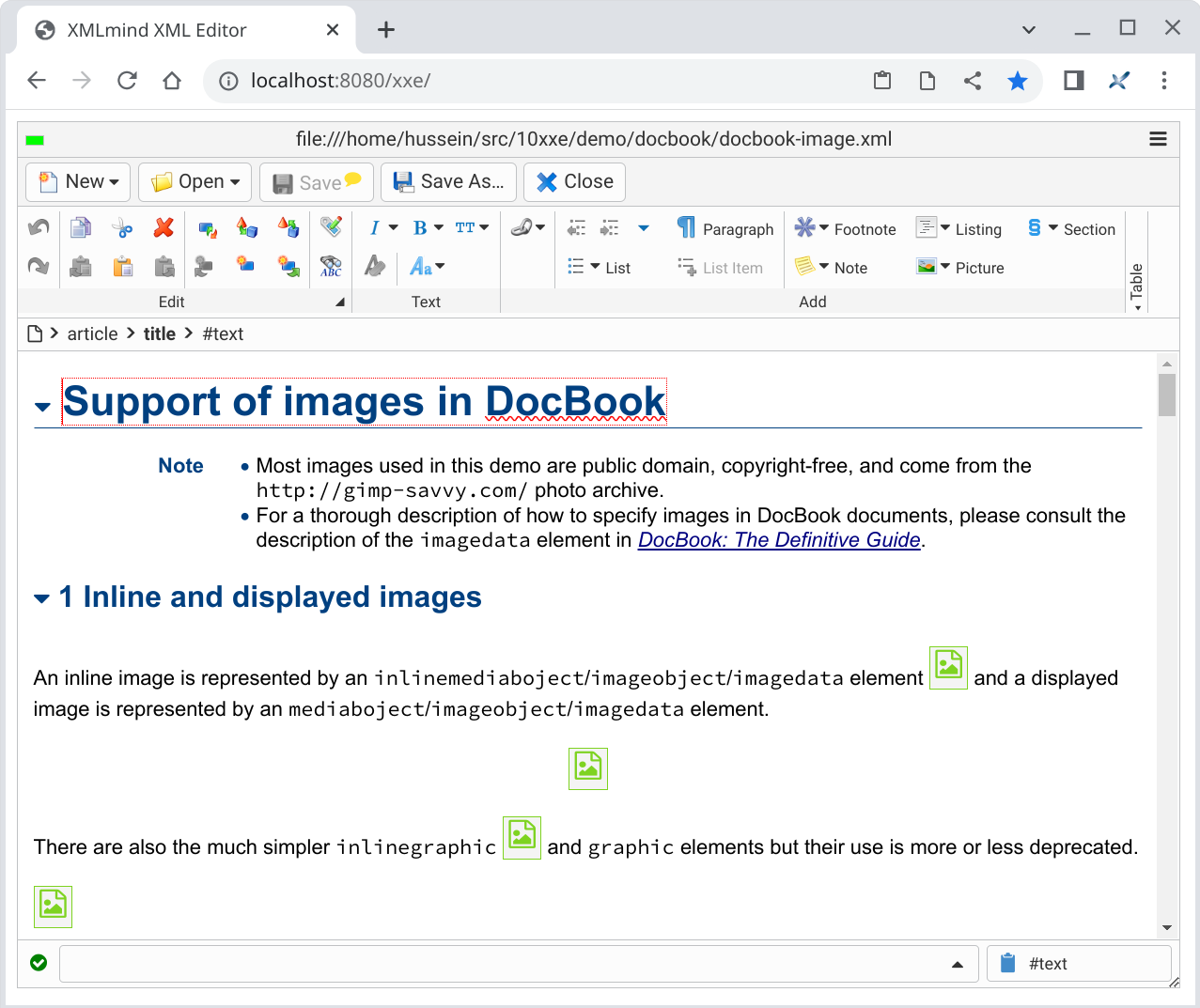Click the Insert new element starburst icon

coord(245,264)
